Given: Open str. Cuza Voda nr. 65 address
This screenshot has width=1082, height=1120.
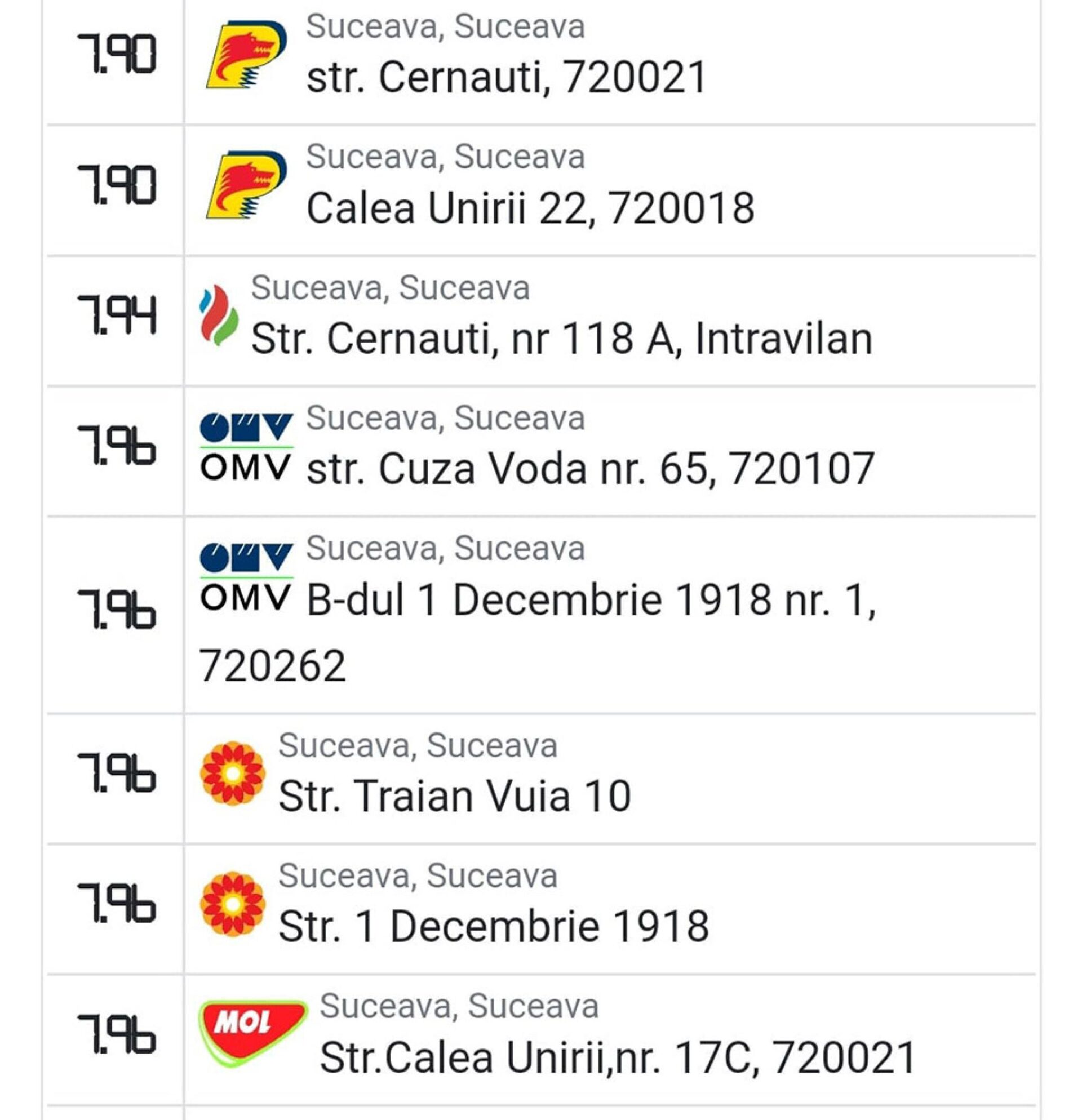Looking at the screenshot, I should 591,469.
